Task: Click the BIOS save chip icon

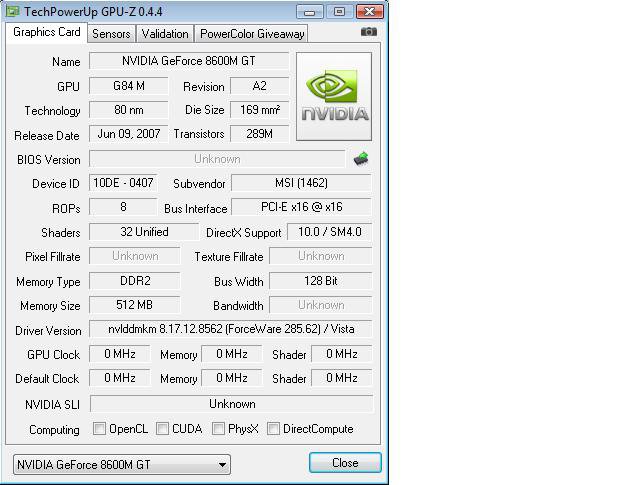Action: click(361, 159)
